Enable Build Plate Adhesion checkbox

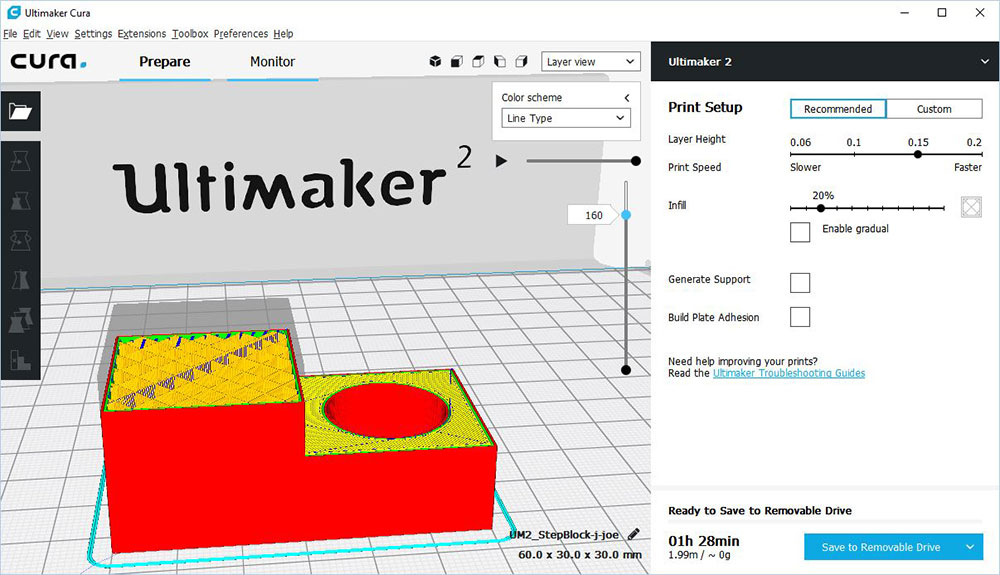pyautogui.click(x=800, y=318)
